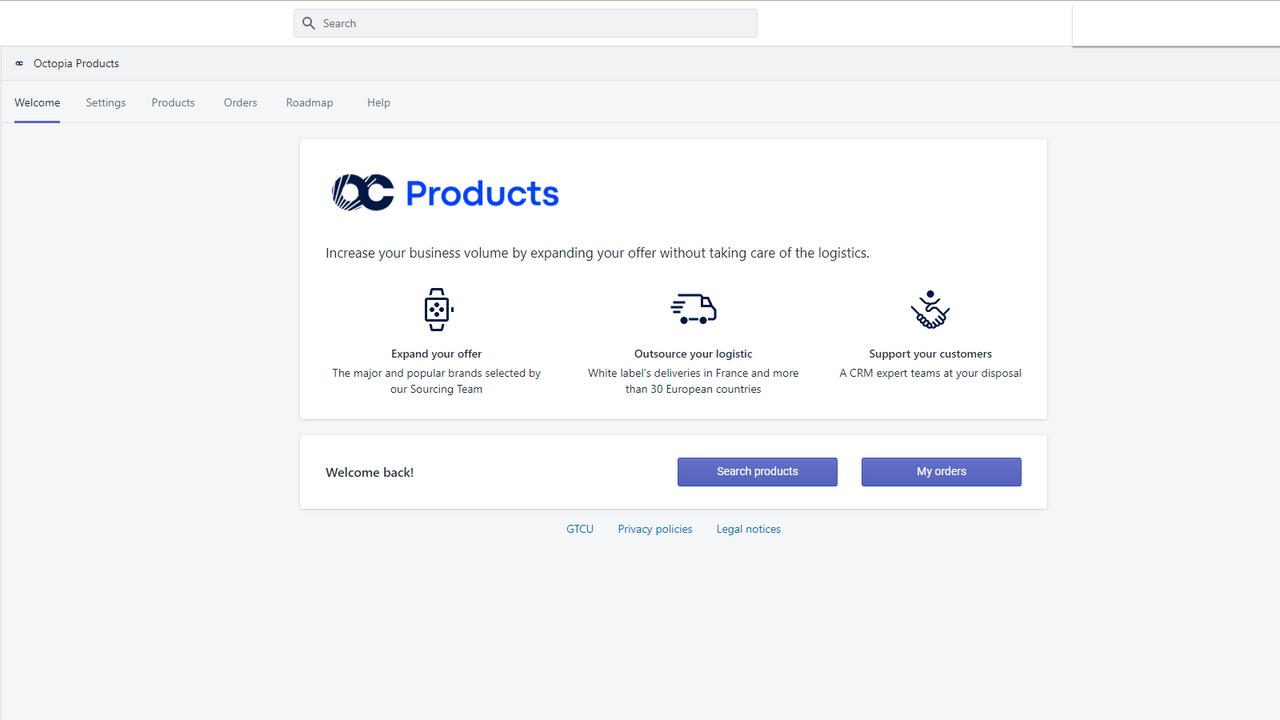1280x720 pixels.
Task: Focus the Search input field
Action: click(x=525, y=23)
